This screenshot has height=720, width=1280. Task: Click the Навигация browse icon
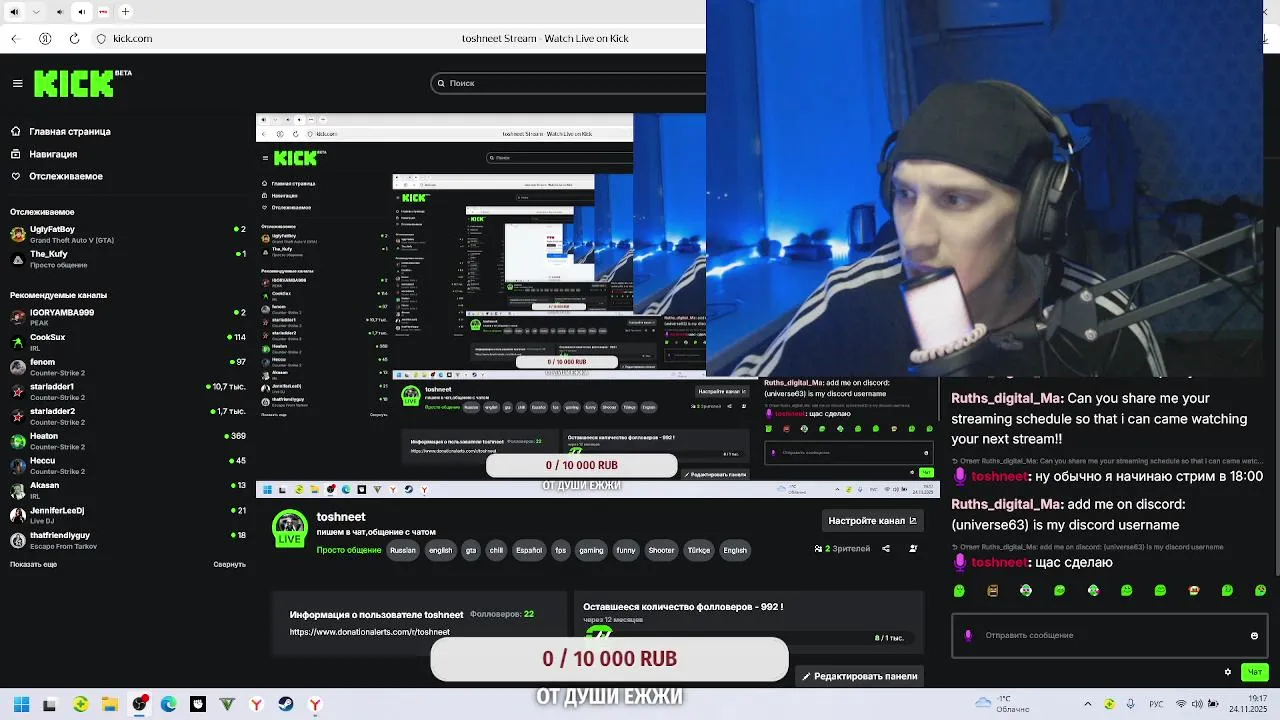[x=16, y=154]
